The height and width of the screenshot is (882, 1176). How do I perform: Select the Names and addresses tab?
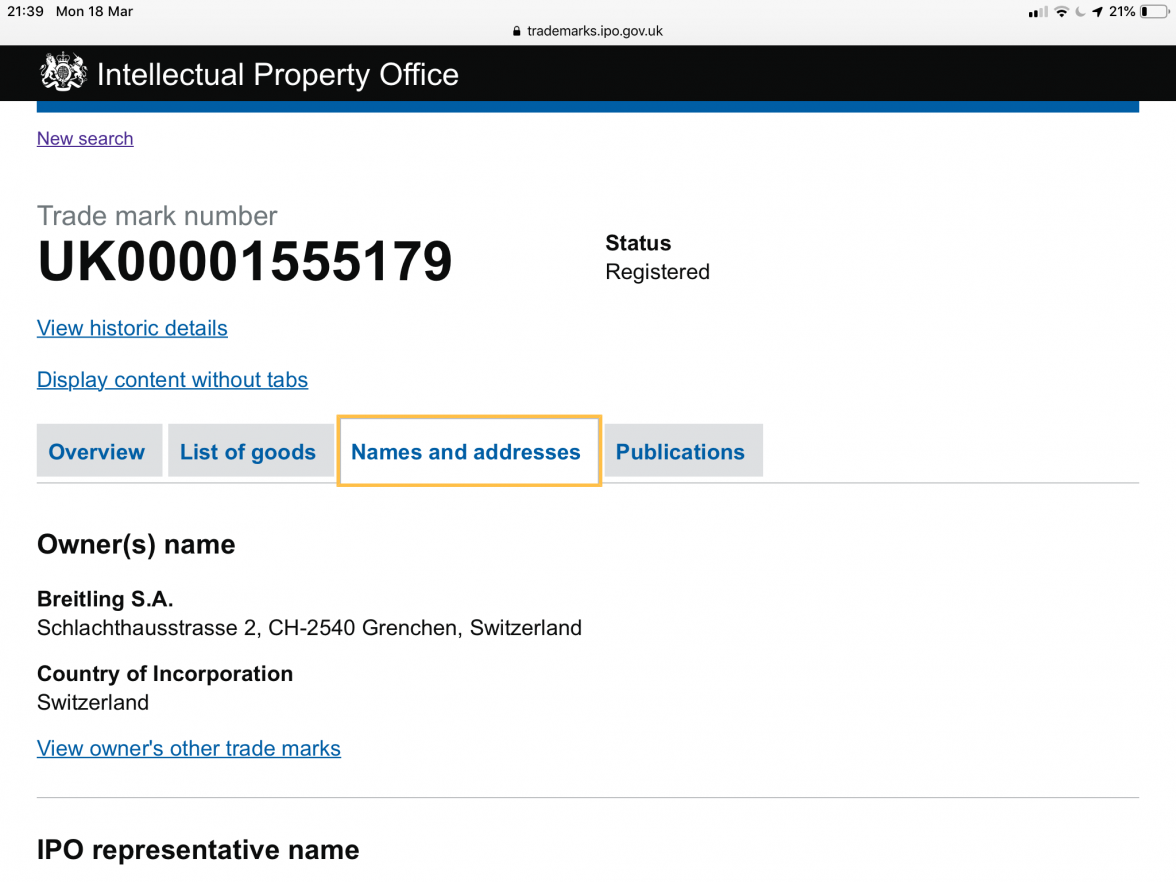point(466,452)
